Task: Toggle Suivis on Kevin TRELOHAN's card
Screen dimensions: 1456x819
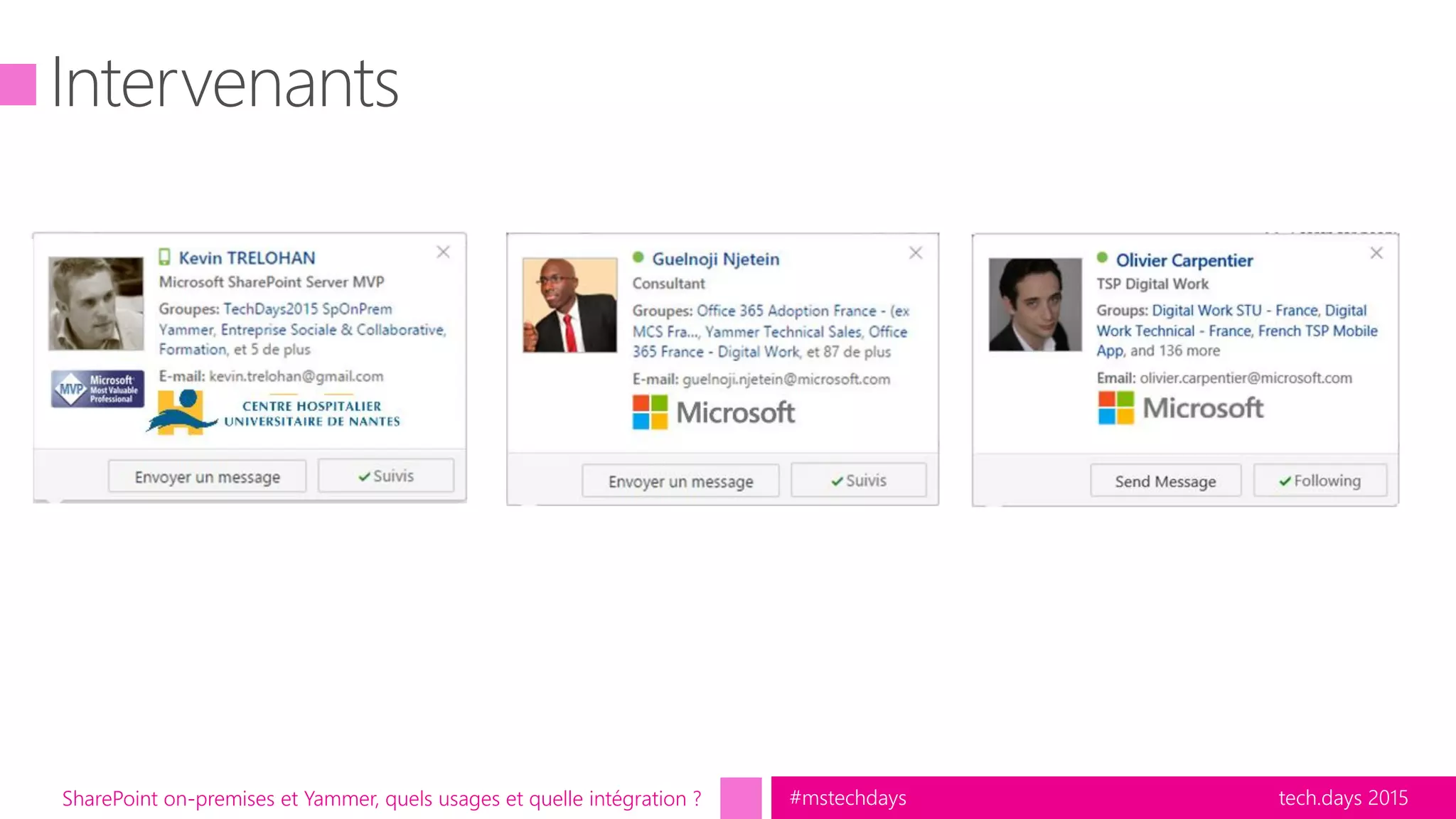Action: 385,476
